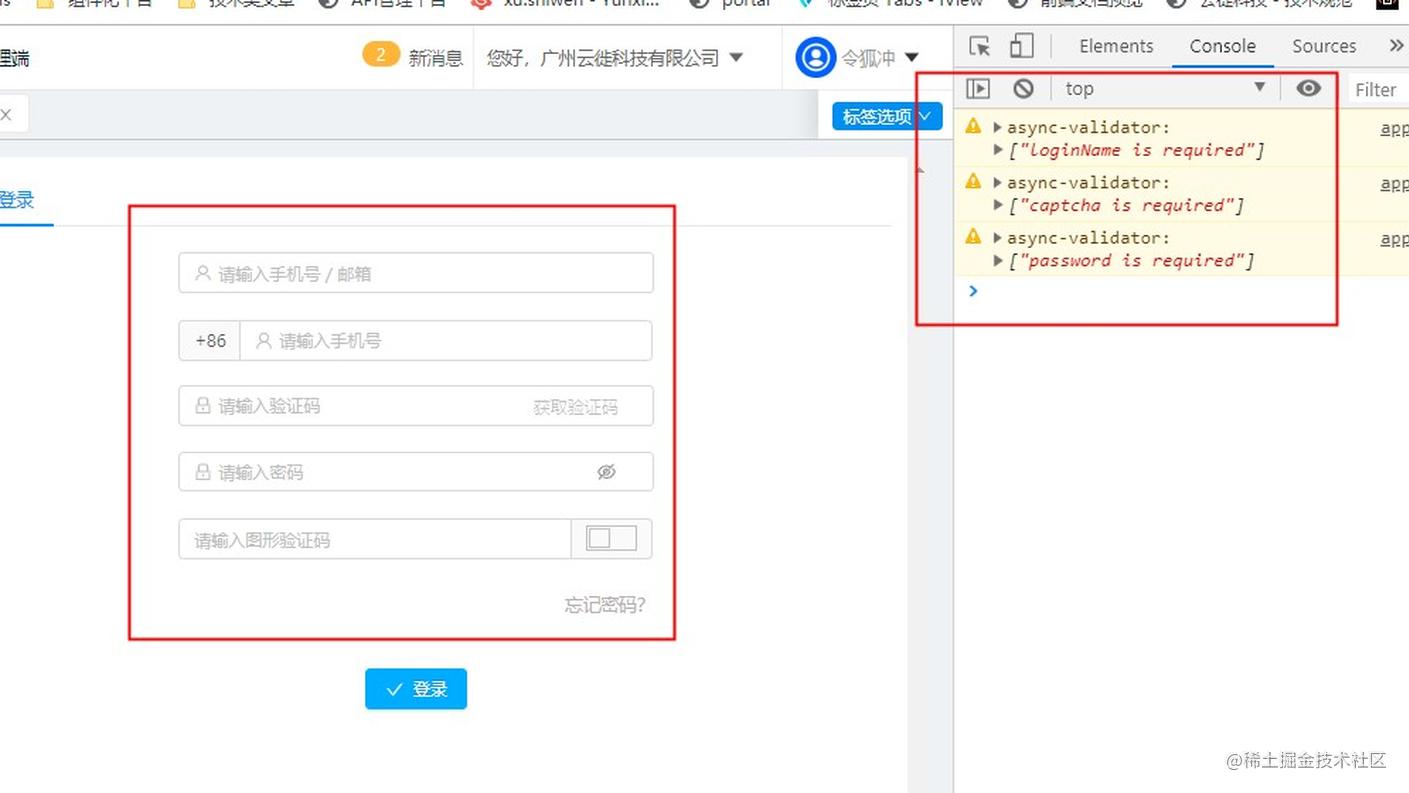Open the 标签选项 dropdown menu
The width and height of the screenshot is (1409, 793).
pos(885,116)
